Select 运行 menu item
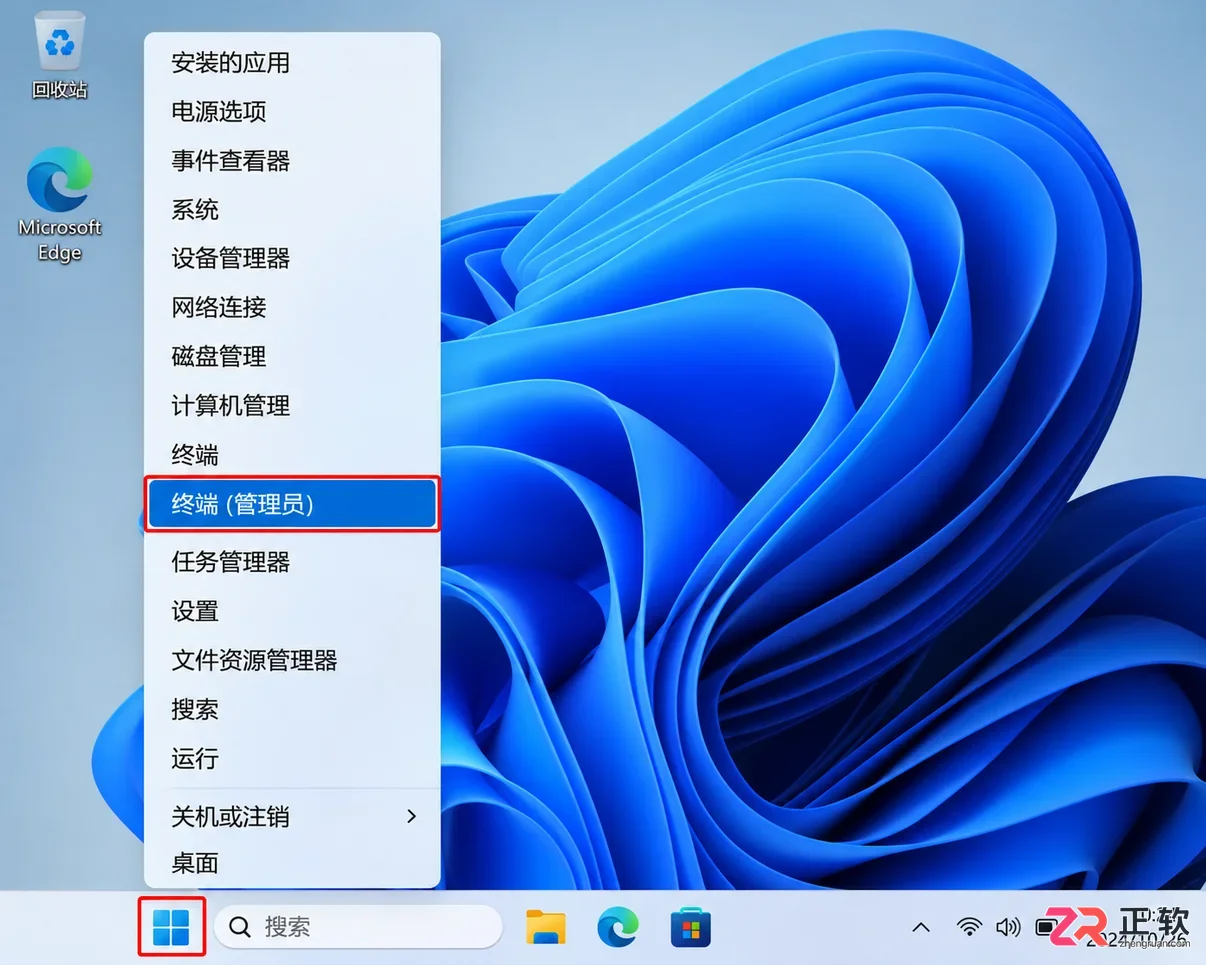 point(292,758)
